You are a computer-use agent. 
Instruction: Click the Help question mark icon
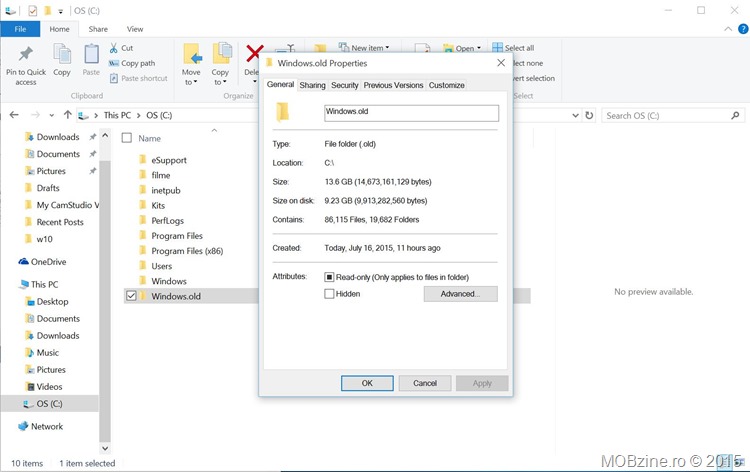[743, 29]
